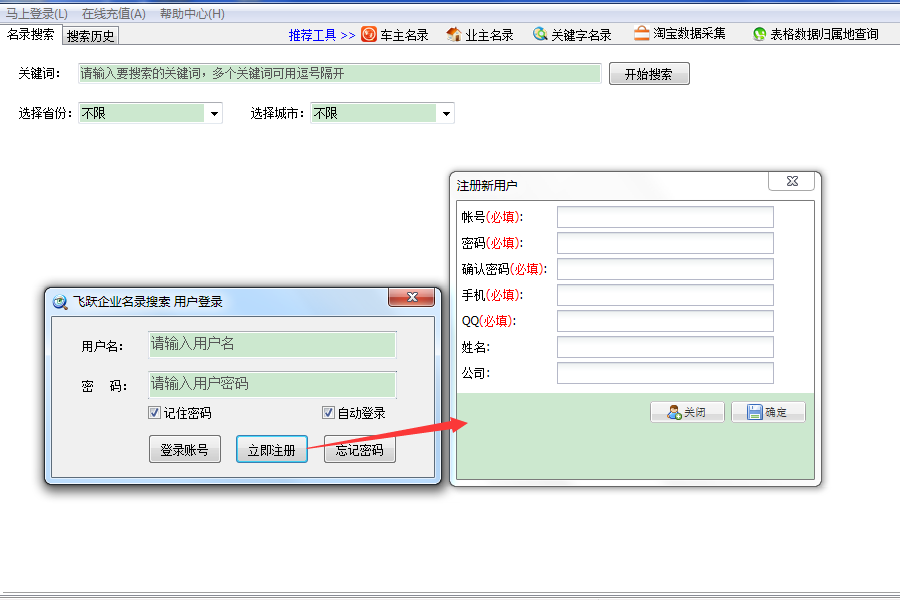The height and width of the screenshot is (600, 900).
Task: Toggle the 自动登录 checkbox
Action: point(328,412)
